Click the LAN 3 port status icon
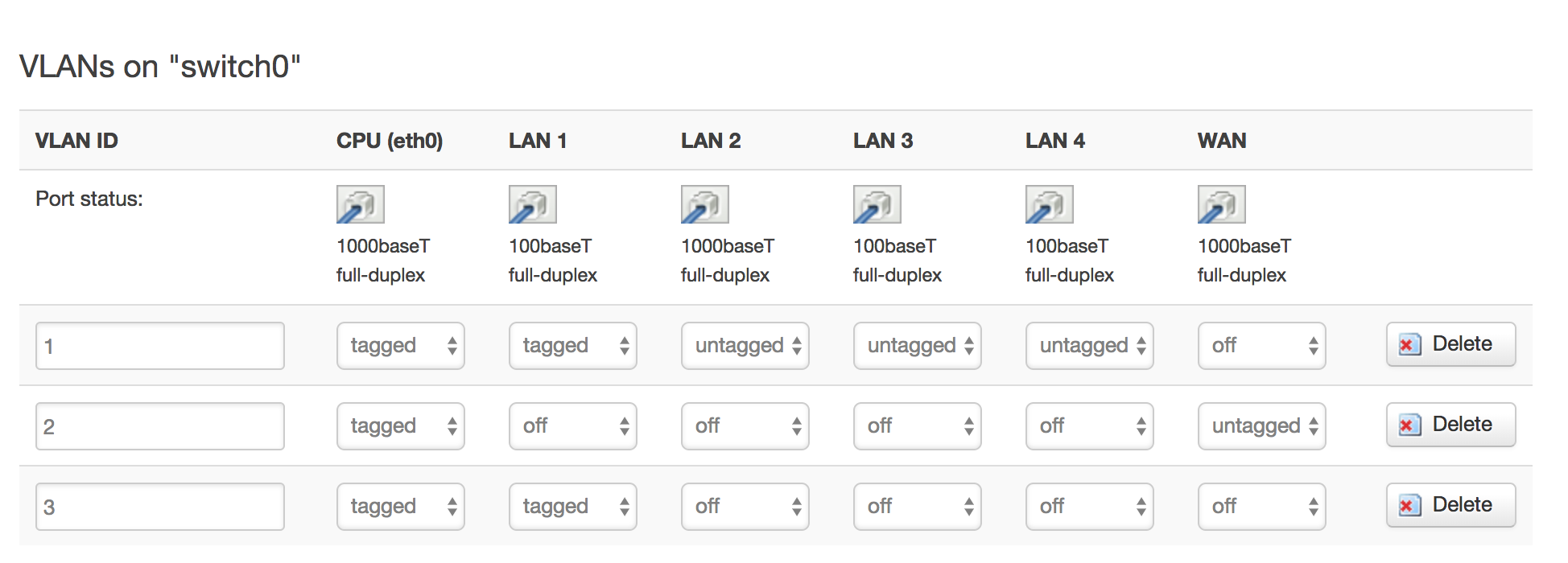Image resolution: width=1568 pixels, height=563 pixels. point(877,204)
